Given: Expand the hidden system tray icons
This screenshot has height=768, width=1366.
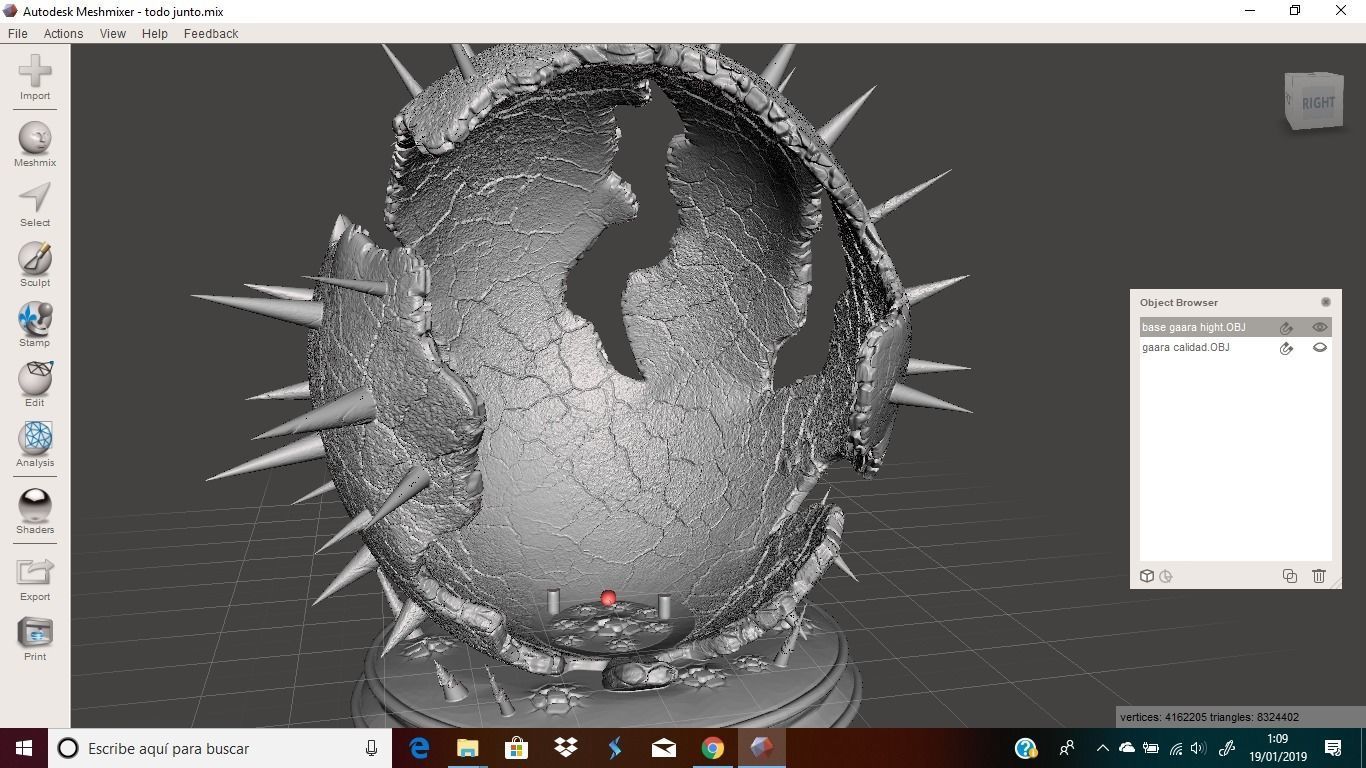Looking at the screenshot, I should [x=1102, y=748].
